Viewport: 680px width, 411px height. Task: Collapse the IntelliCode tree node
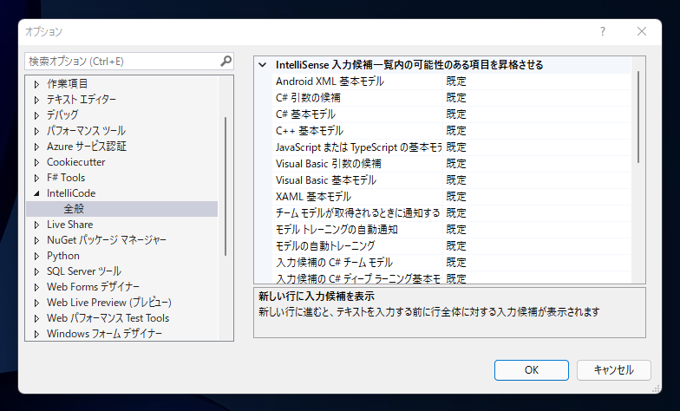37,193
